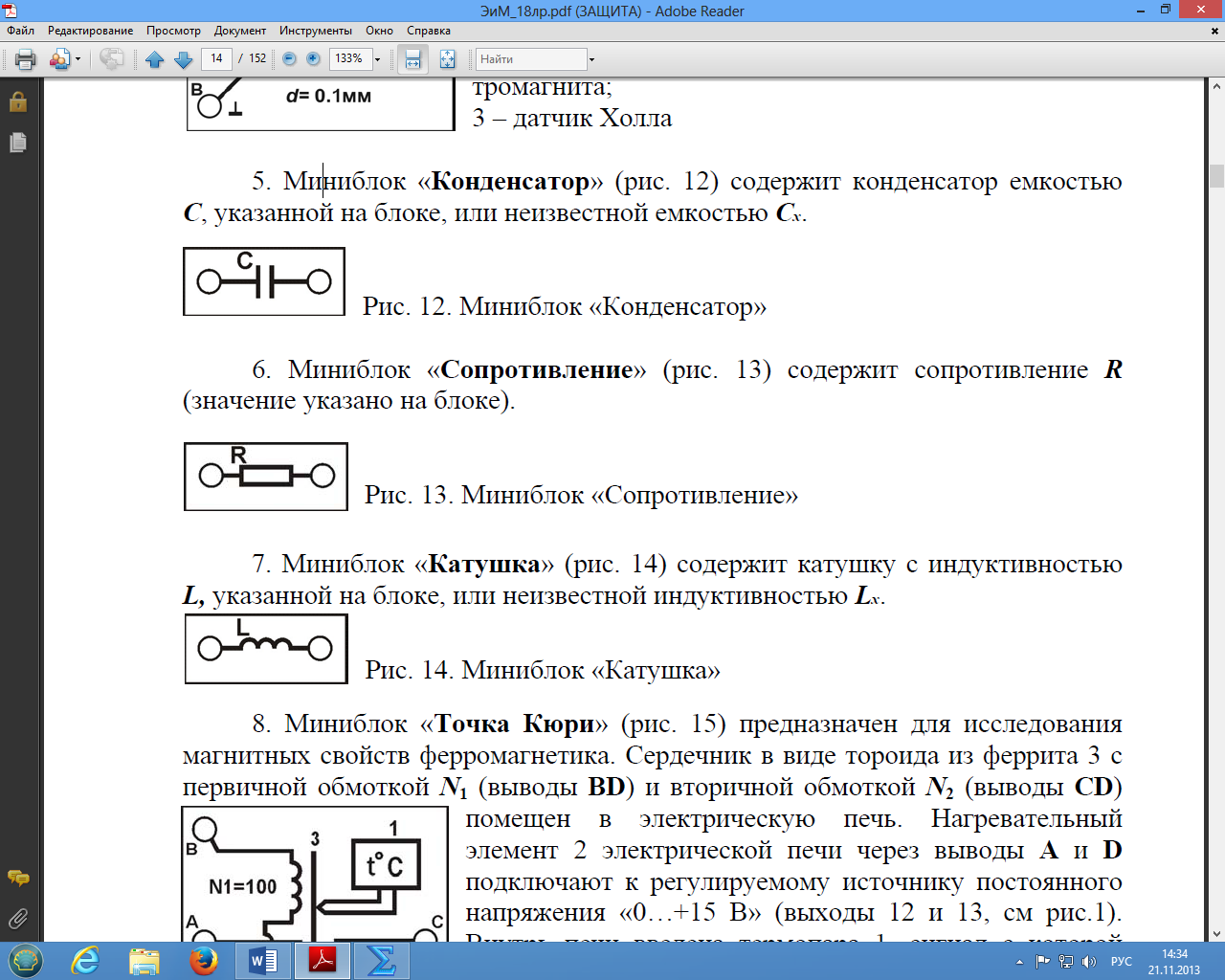Screen dimensions: 1225x980
Task: Click the network tray icon
Action: 1065,962
